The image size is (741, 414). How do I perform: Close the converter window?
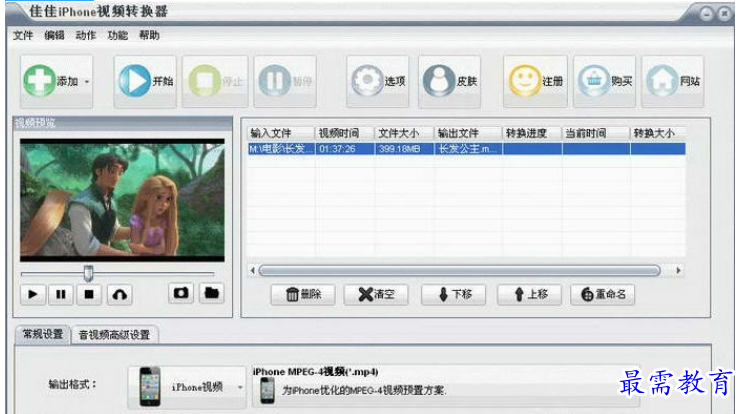(x=724, y=13)
